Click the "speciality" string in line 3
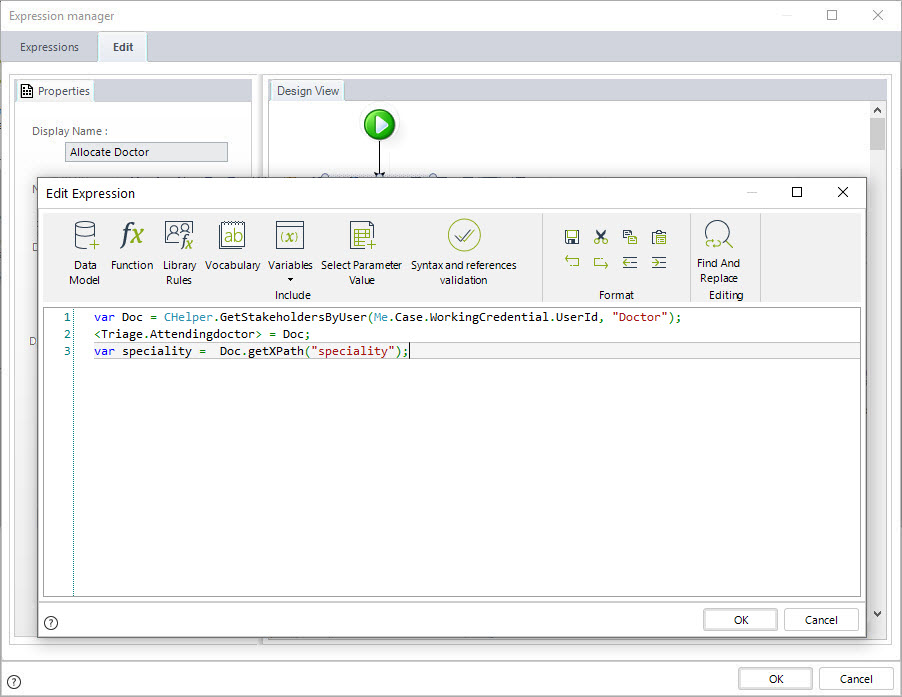 tap(353, 351)
